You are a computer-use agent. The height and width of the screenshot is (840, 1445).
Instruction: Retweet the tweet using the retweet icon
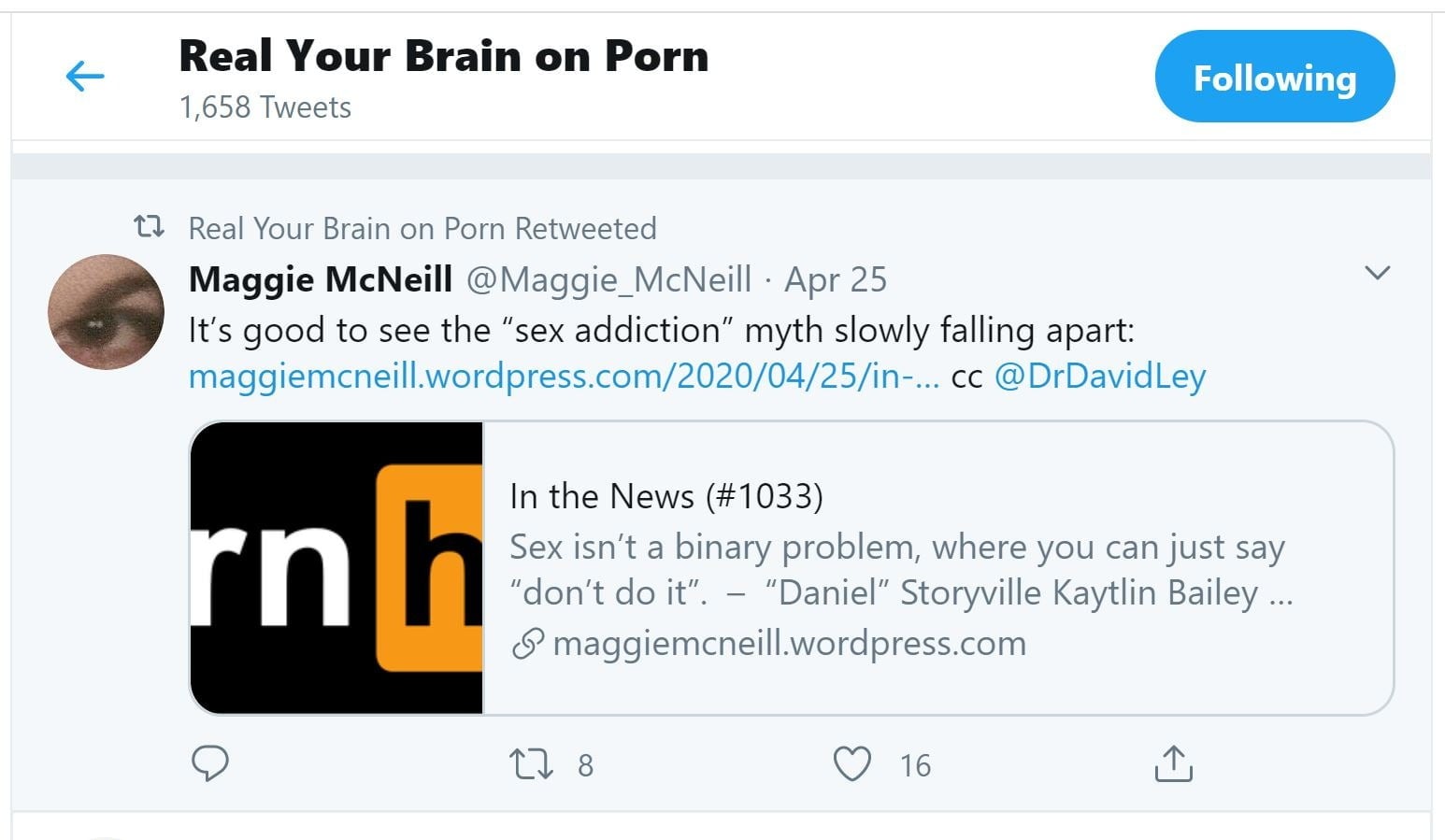[x=531, y=763]
